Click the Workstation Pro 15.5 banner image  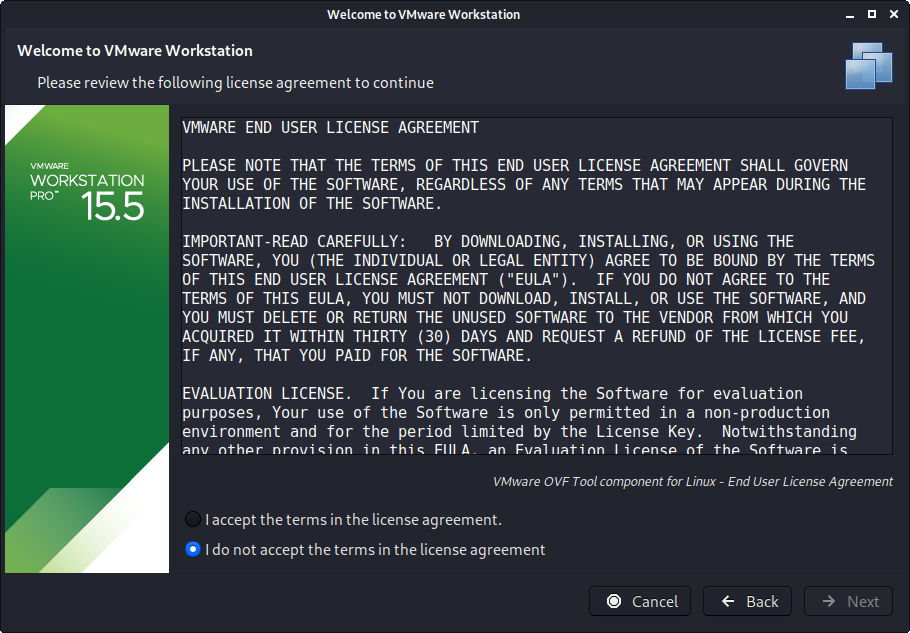click(87, 338)
